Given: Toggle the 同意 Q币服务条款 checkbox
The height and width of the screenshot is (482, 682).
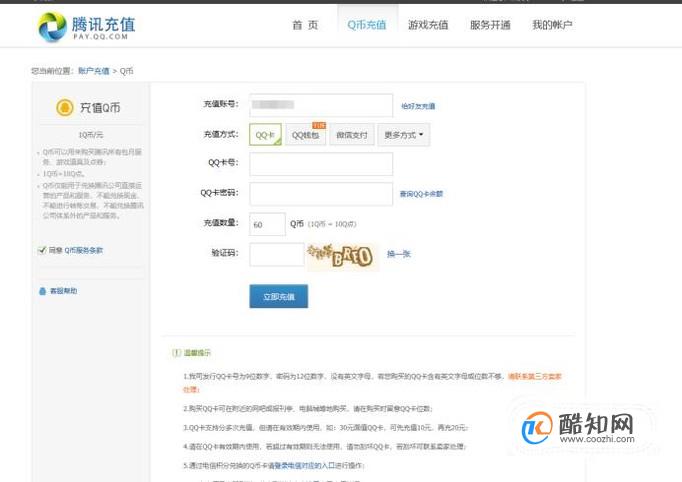Looking at the screenshot, I should tap(42, 250).
